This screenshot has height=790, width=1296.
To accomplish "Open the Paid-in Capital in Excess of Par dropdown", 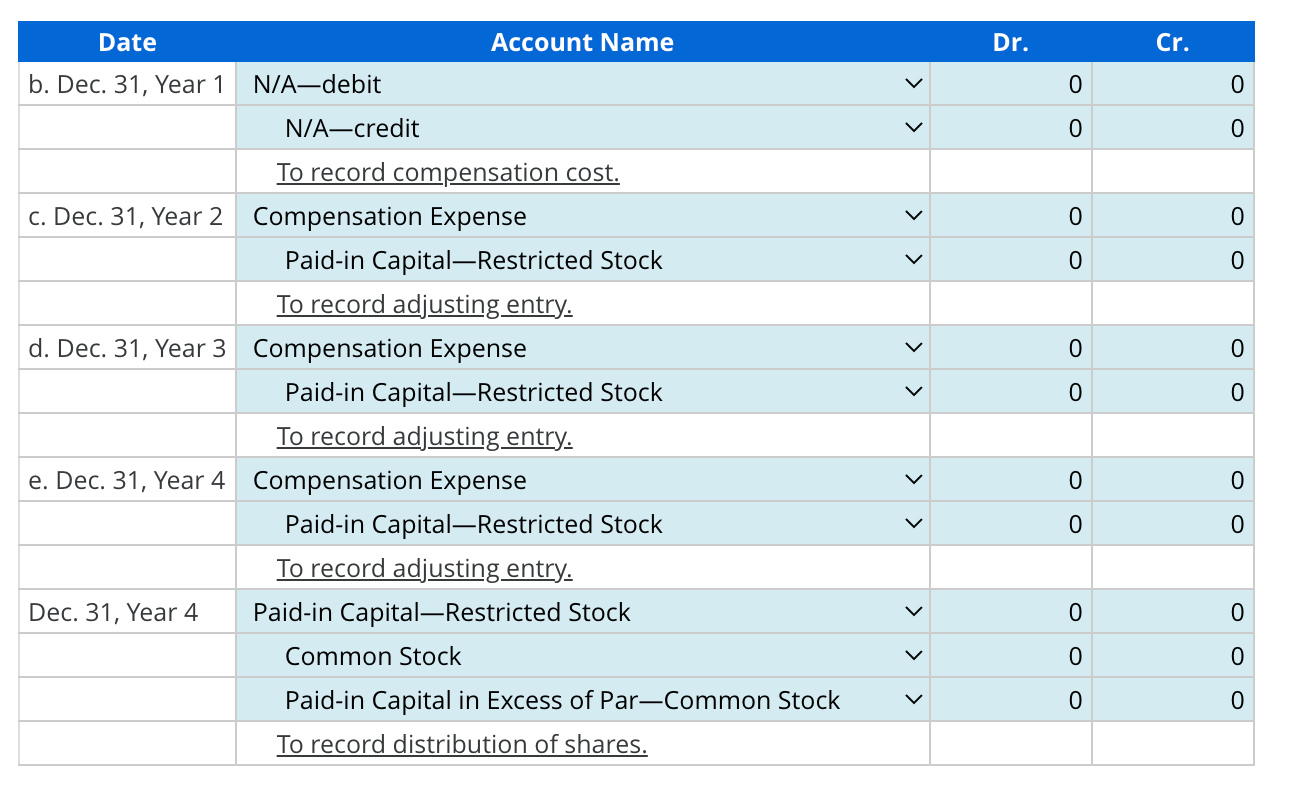I will point(913,699).
